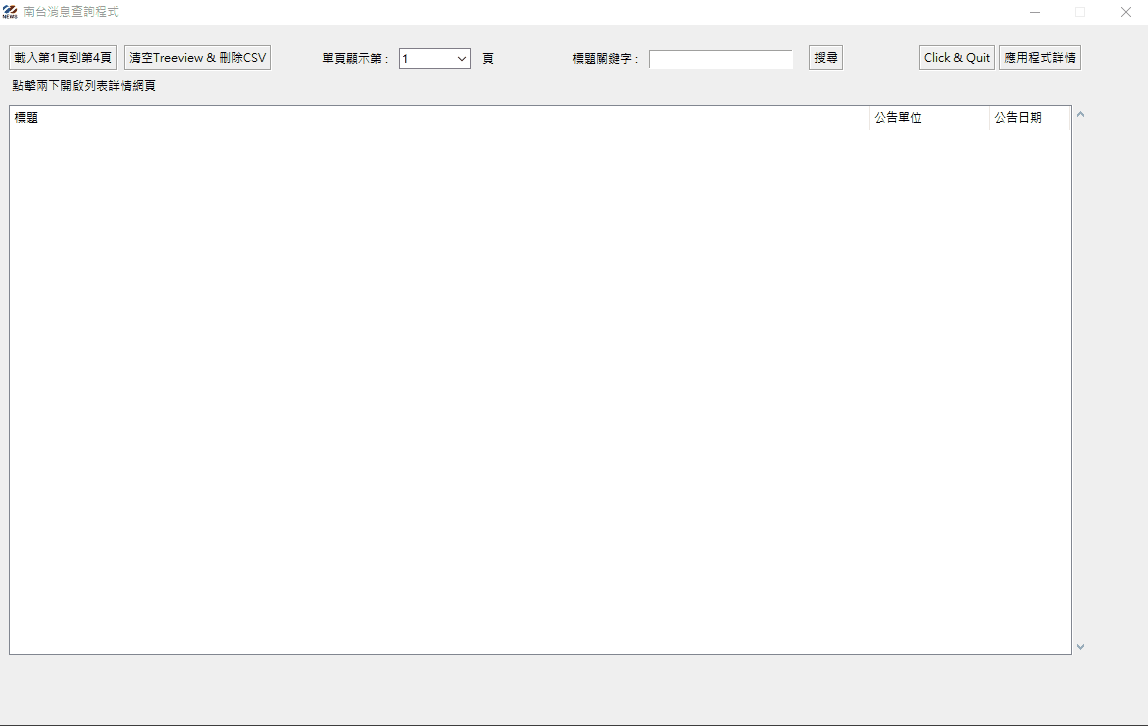The image size is (1148, 726).
Task: Click inside the page number combo box showing 1
Action: tap(426, 59)
